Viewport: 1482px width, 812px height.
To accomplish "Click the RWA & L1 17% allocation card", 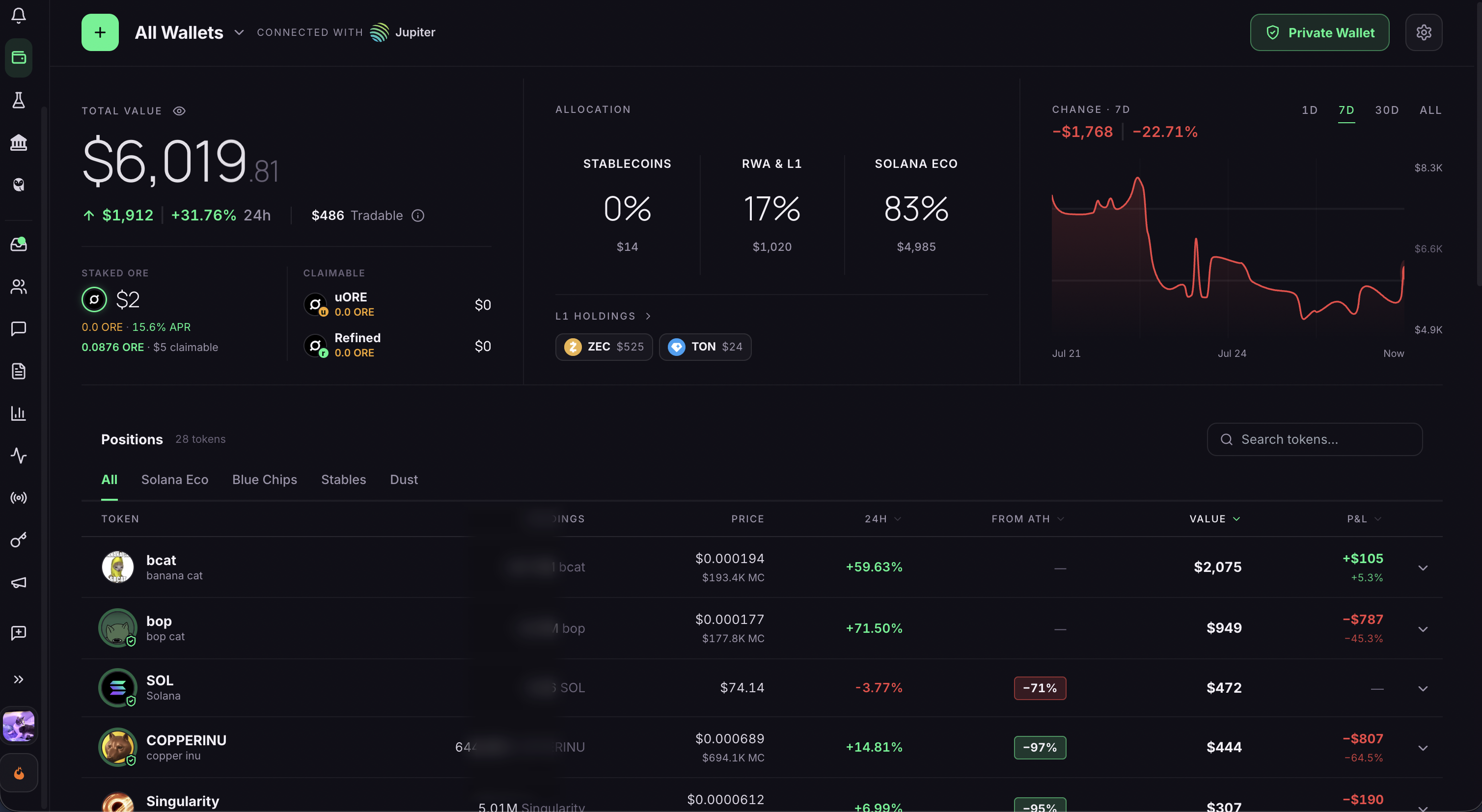I will [772, 206].
